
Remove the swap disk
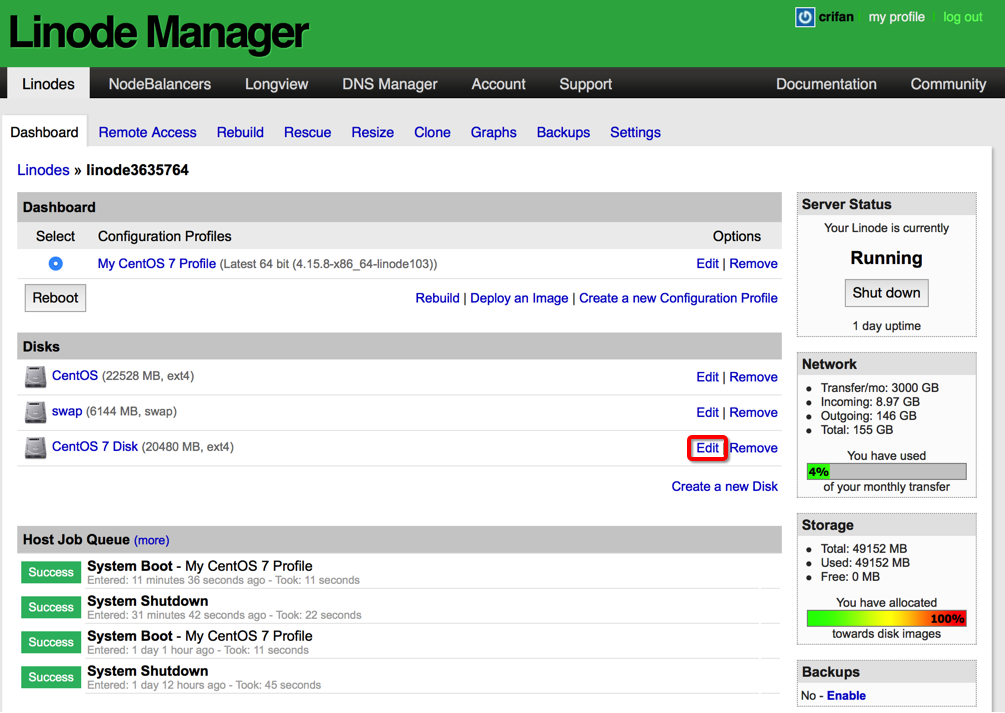point(753,412)
